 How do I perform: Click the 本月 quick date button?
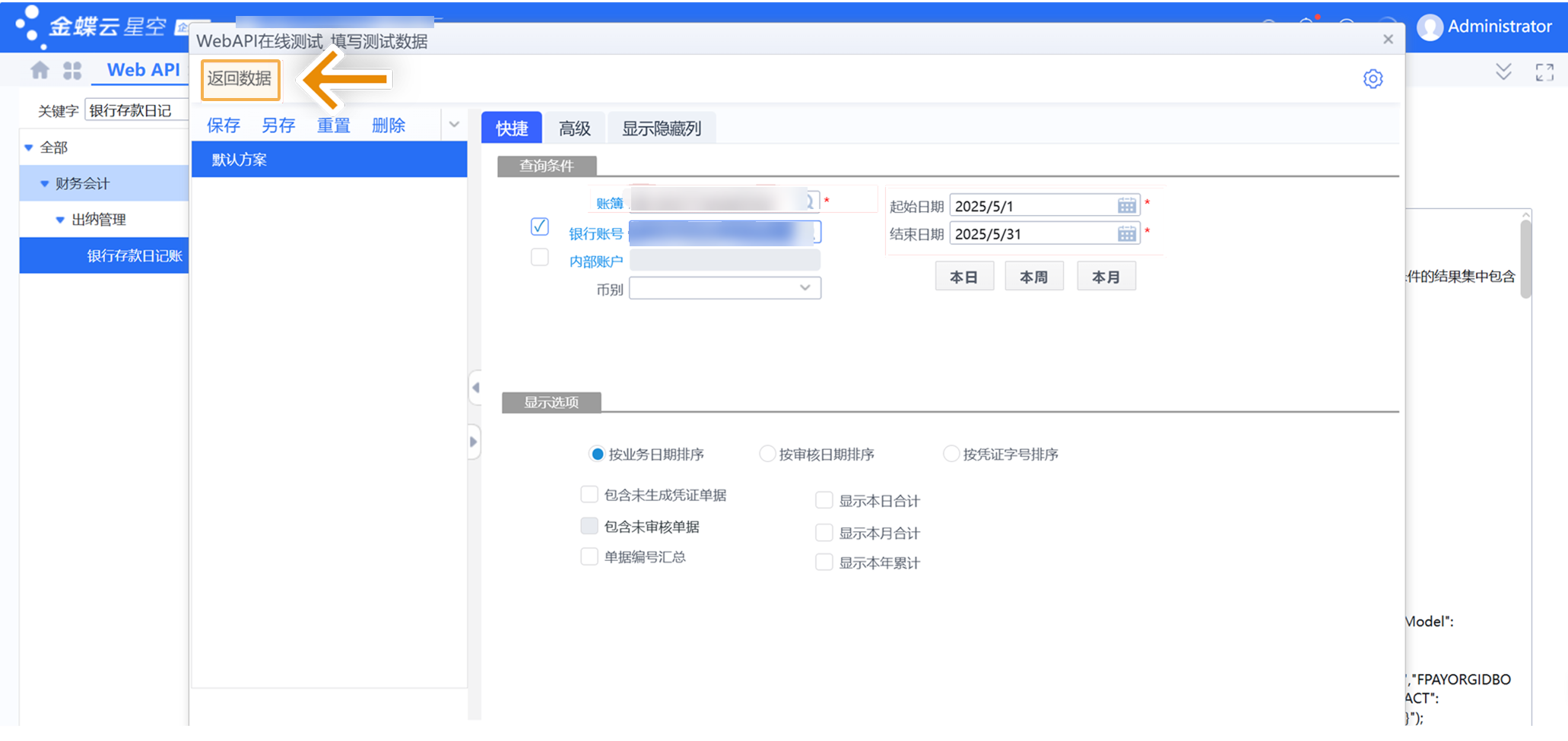(x=1106, y=275)
